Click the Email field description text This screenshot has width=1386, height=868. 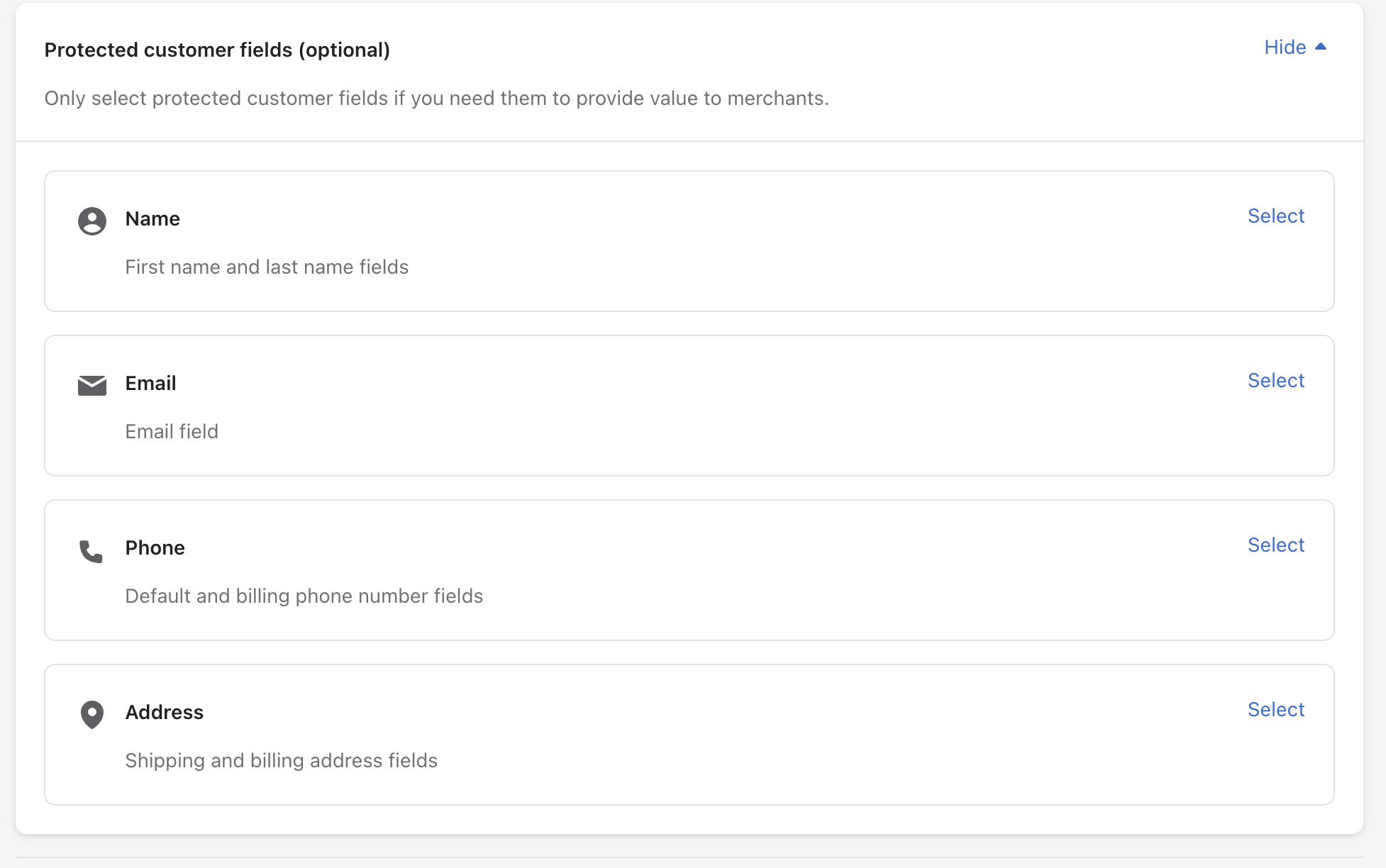[x=171, y=431]
